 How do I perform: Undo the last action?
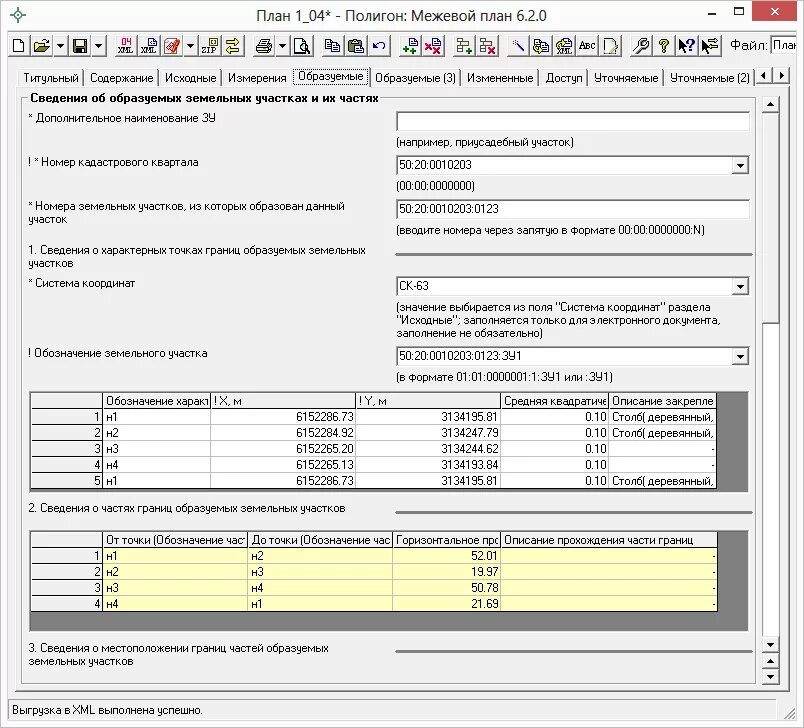click(379, 46)
